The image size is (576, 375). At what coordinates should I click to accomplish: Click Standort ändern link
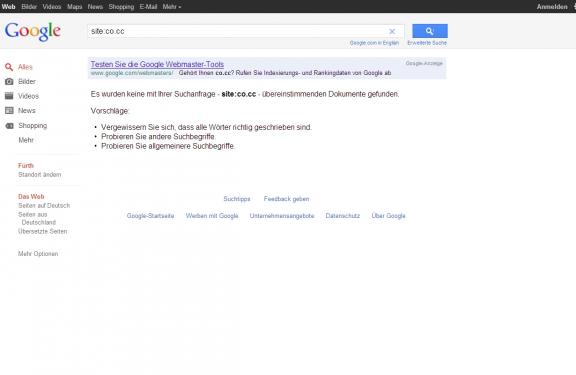pos(40,174)
